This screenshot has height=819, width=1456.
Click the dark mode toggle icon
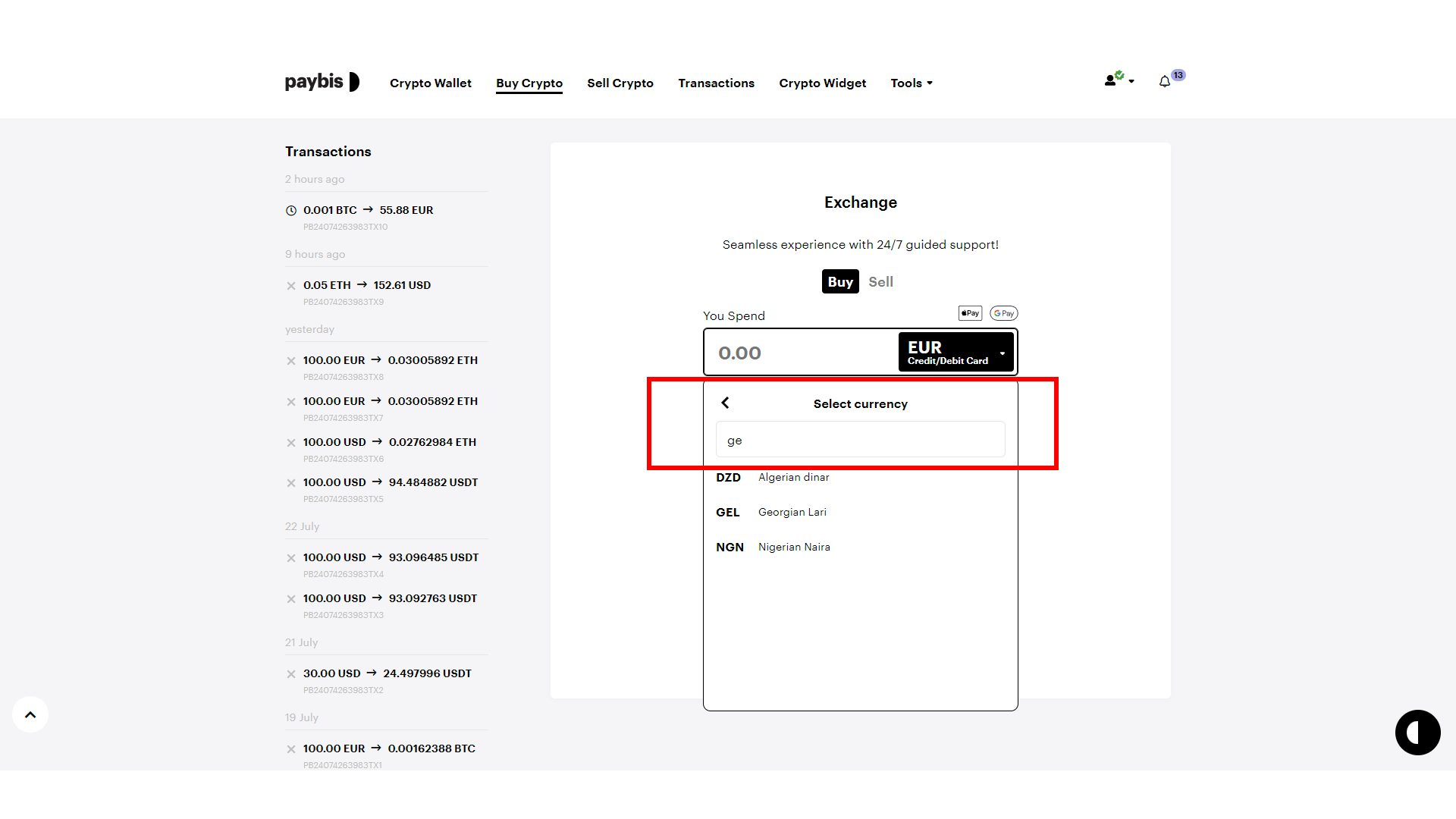click(1417, 733)
